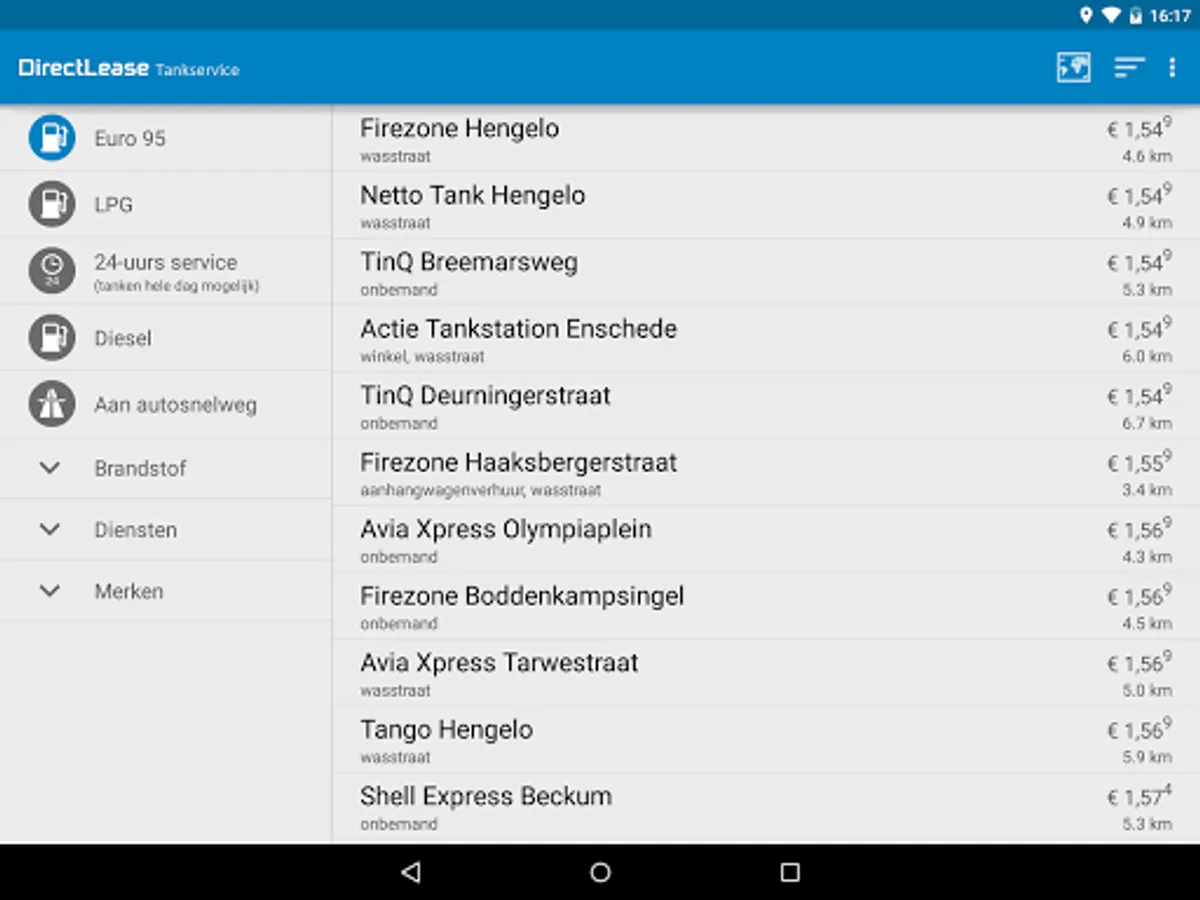Open Firezone Hengelo station
The image size is (1200, 900).
[766, 138]
